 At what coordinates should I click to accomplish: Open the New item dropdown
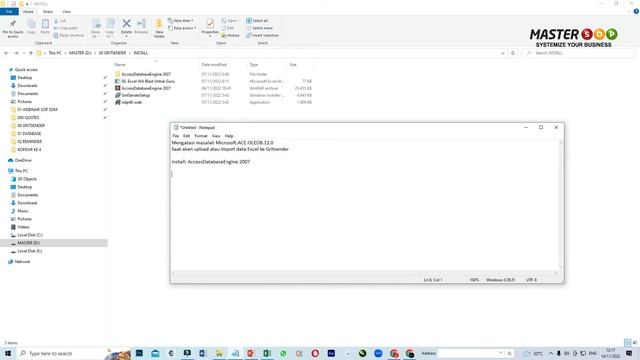pyautogui.click(x=181, y=20)
